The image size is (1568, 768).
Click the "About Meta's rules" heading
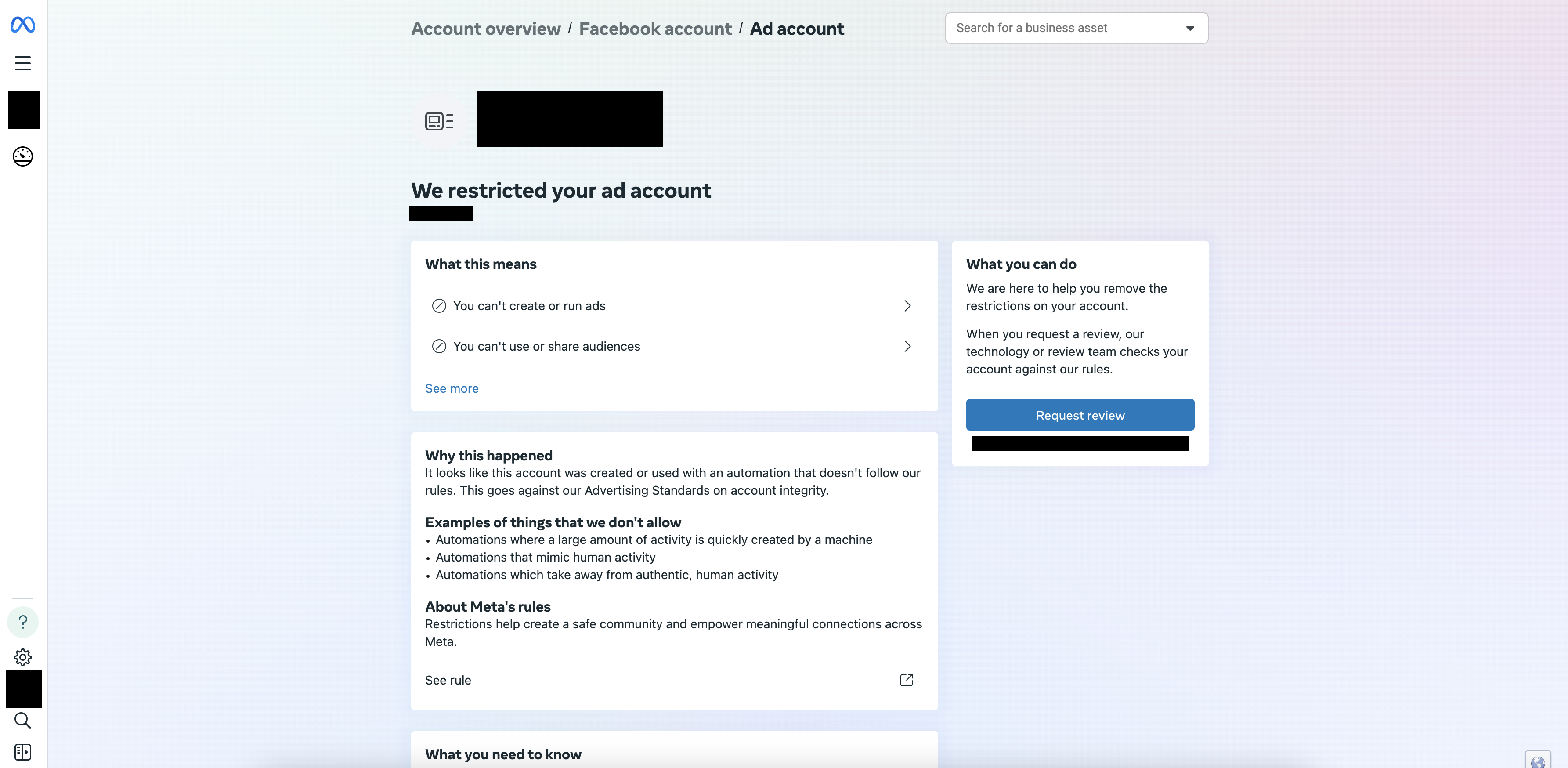(488, 607)
